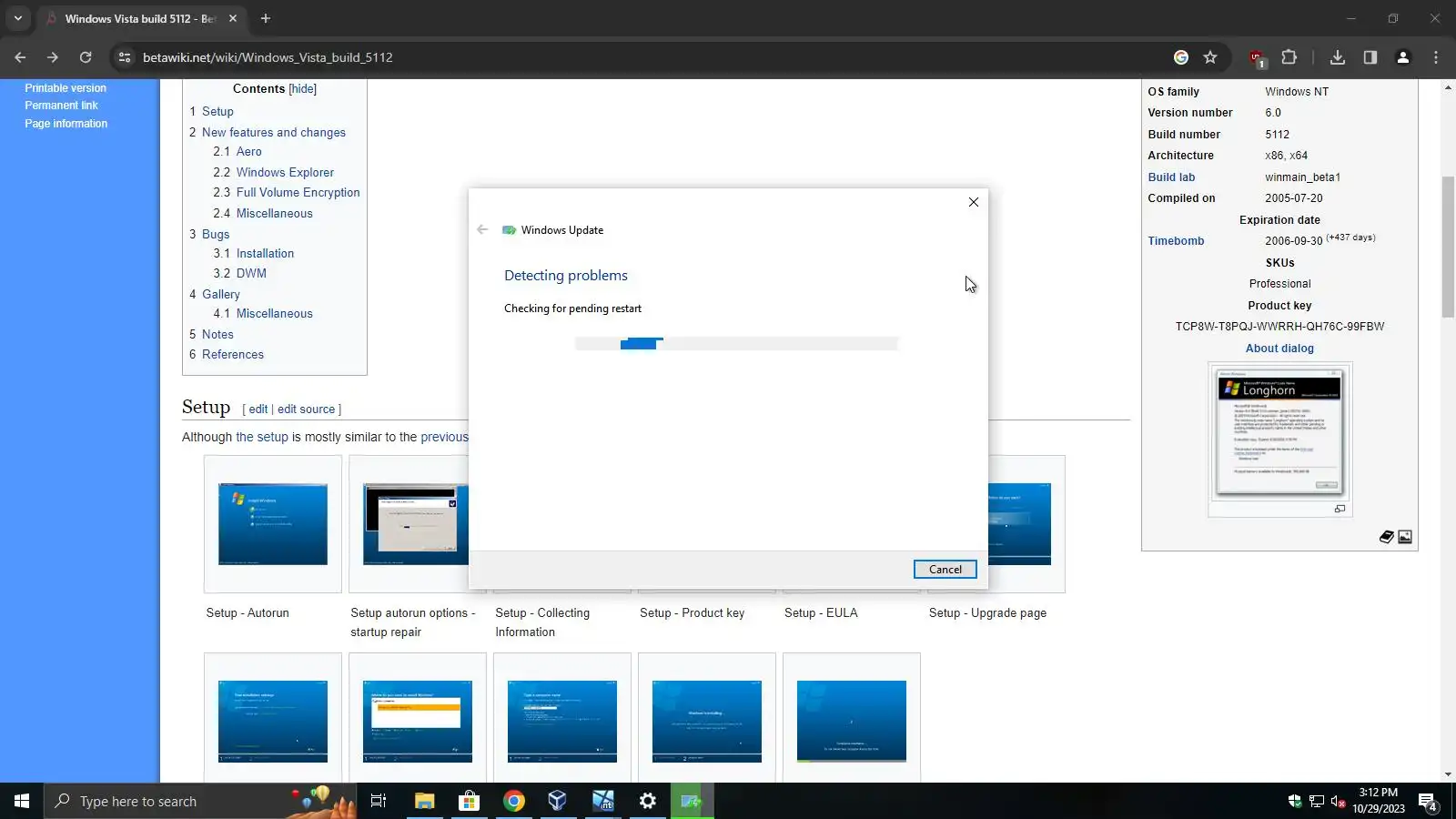
Task: Open Settings gear on the taskbar
Action: (647, 801)
